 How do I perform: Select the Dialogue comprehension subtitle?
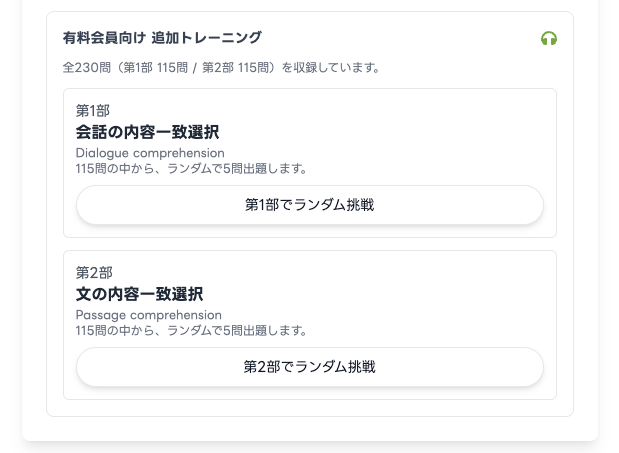coord(150,153)
